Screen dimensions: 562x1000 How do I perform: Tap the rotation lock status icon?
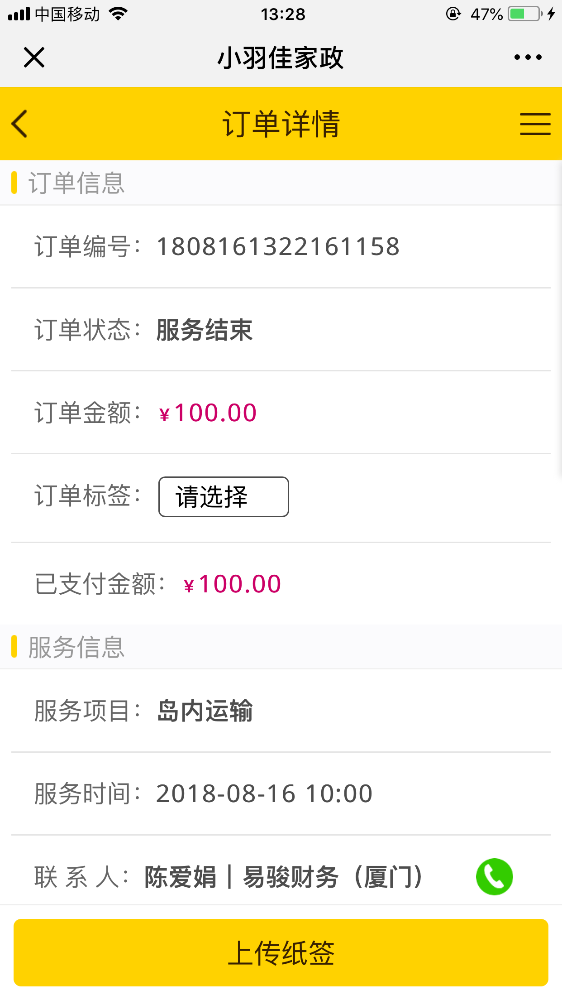point(453,13)
